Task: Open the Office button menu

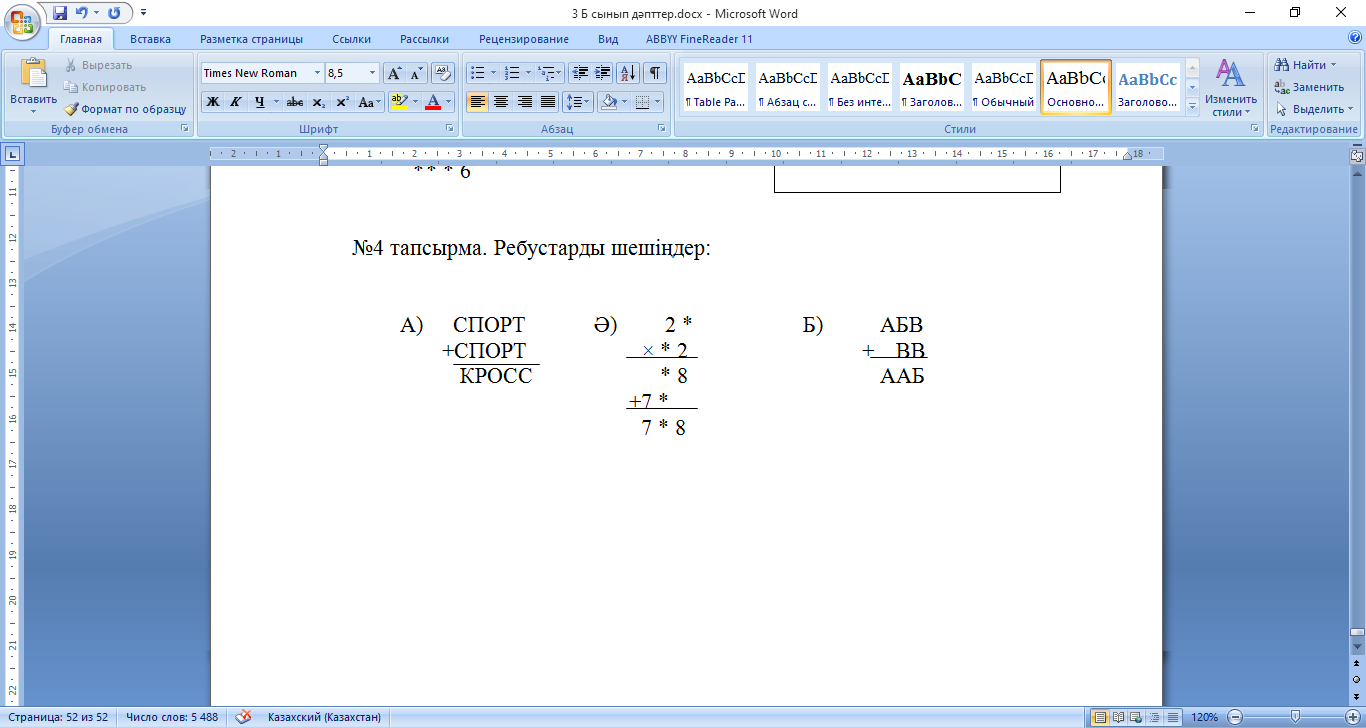Action: [22, 21]
